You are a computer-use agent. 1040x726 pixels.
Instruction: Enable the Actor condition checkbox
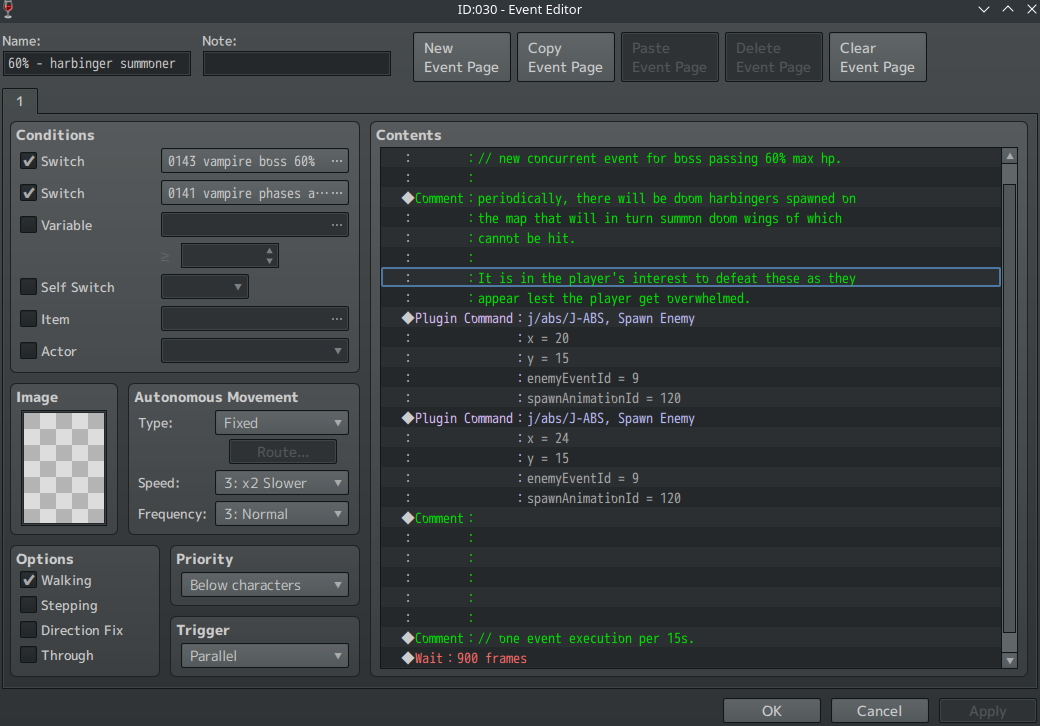pos(29,351)
